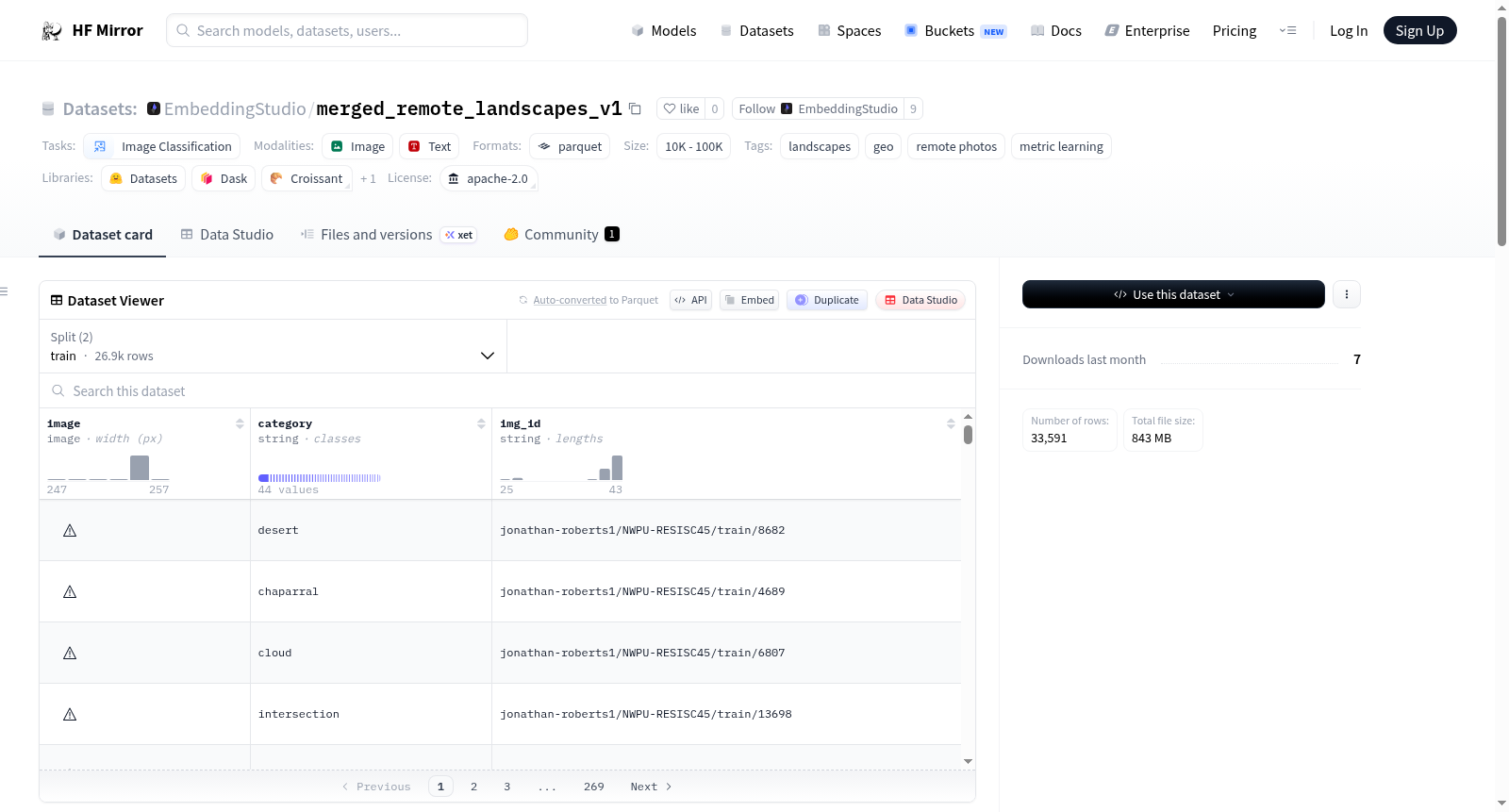1509x812 pixels.
Task: Toggle the left sidebar menu icon
Action: tap(5, 291)
